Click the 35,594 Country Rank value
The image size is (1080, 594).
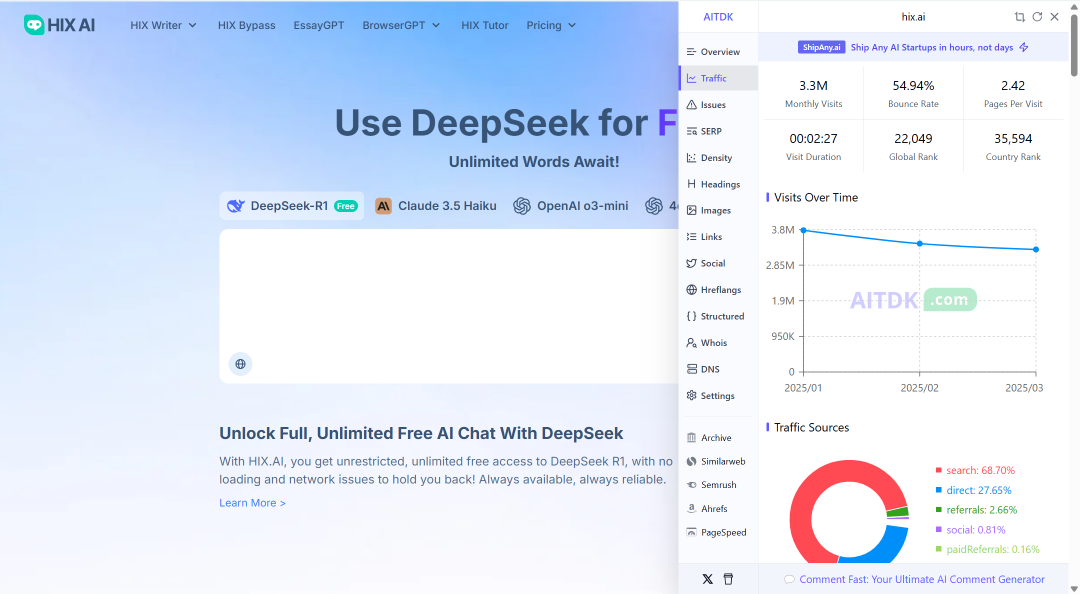(x=1013, y=139)
